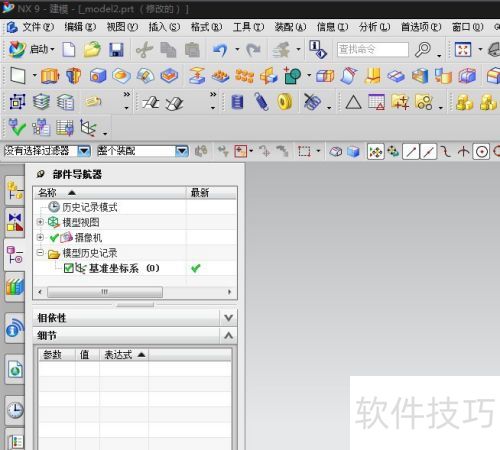Sort by the 表达式 column header
The image size is (500, 450).
click(x=124, y=355)
